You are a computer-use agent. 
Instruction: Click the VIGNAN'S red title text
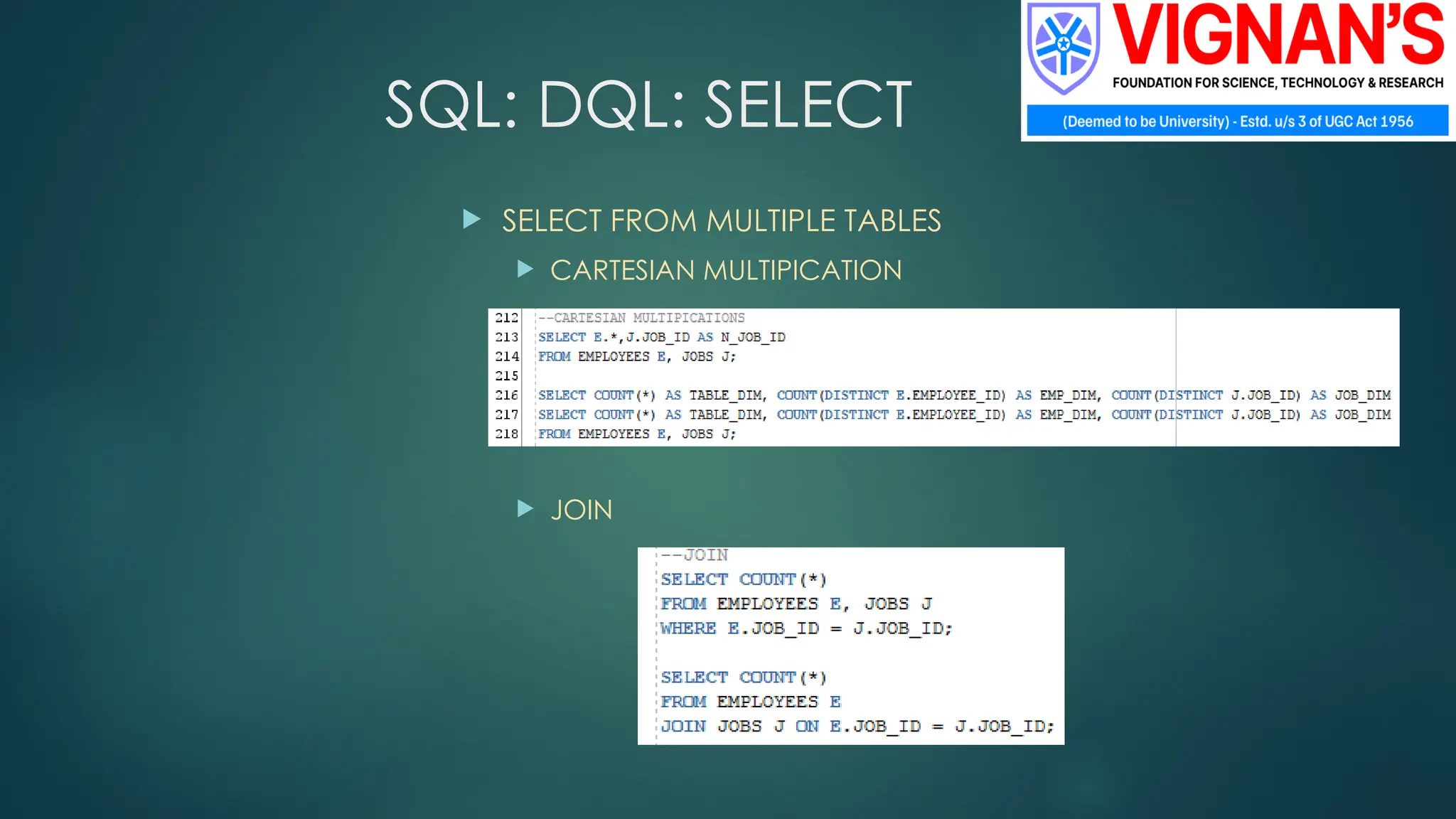click(1278, 34)
